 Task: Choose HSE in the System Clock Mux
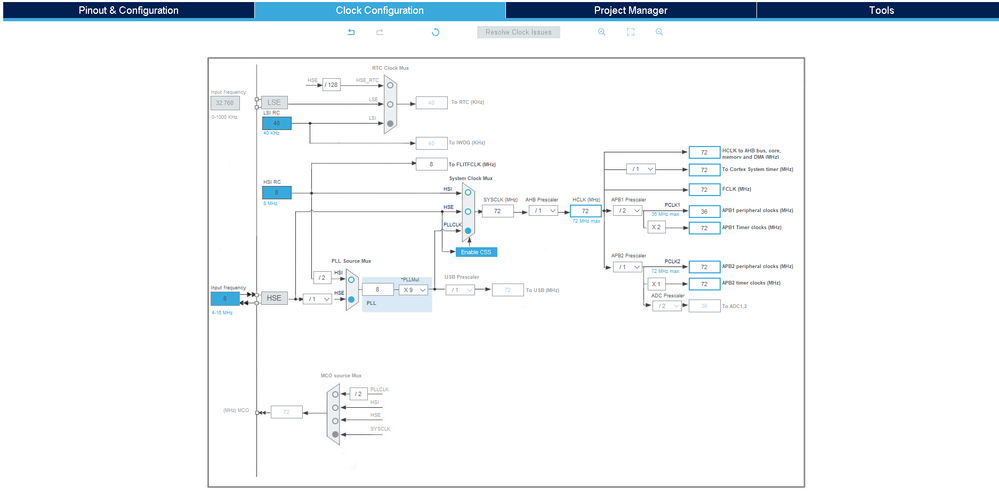(468, 211)
